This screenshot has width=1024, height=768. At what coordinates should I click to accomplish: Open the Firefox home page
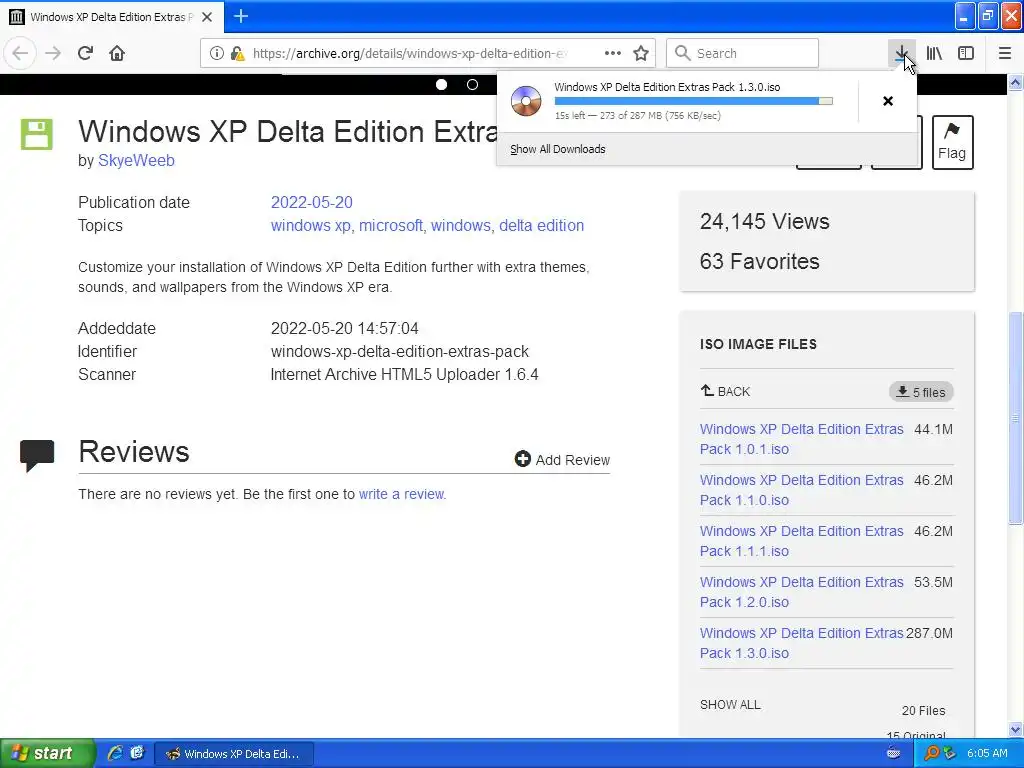tap(117, 53)
